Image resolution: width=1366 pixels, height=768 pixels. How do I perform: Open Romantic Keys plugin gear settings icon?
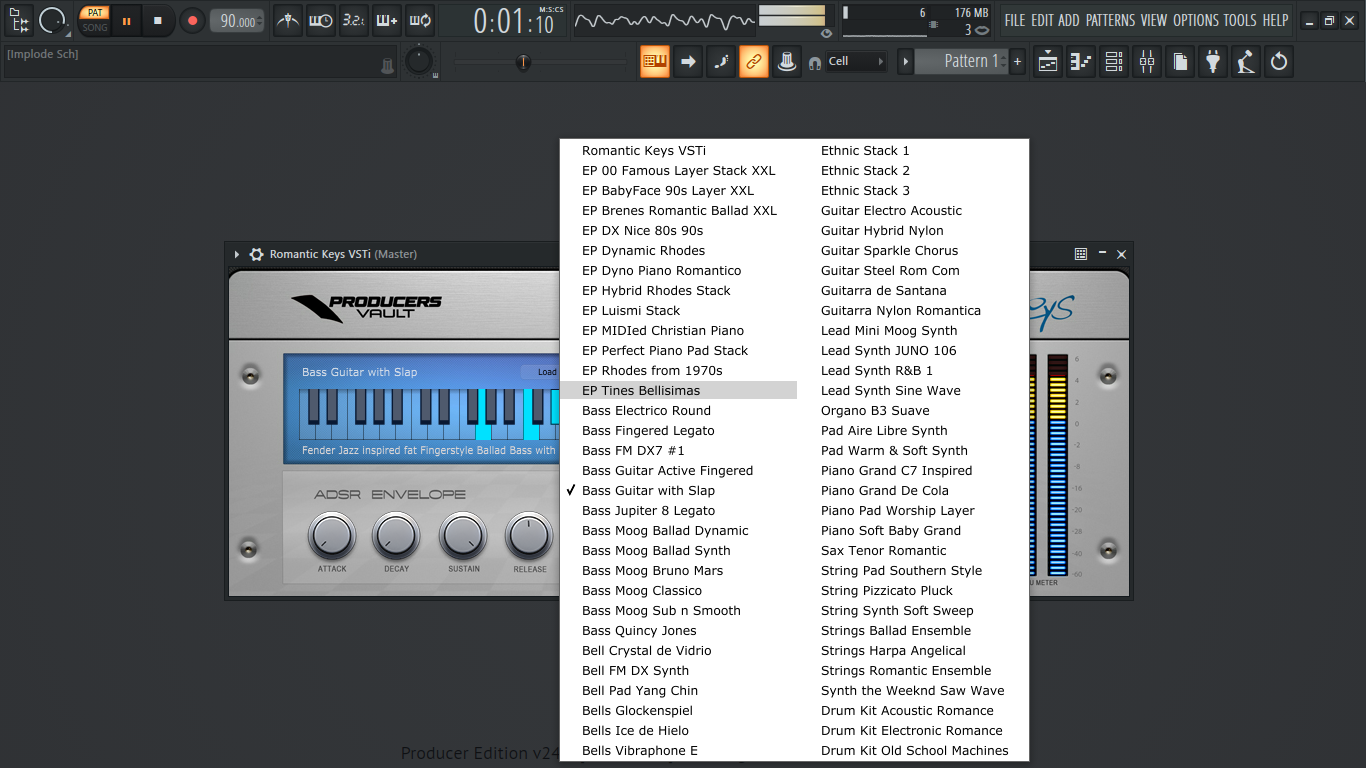click(256, 254)
